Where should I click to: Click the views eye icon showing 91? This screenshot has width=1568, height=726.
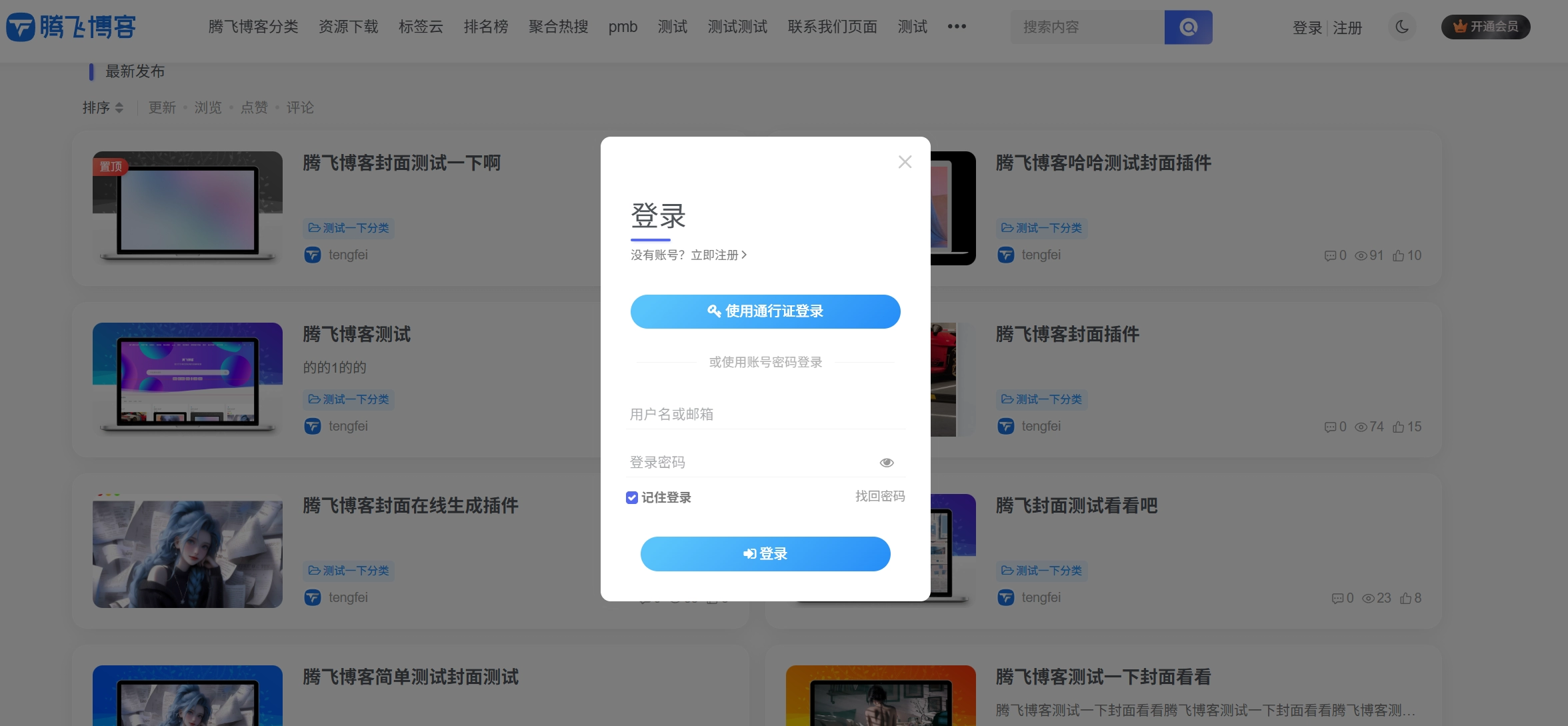coord(1361,255)
